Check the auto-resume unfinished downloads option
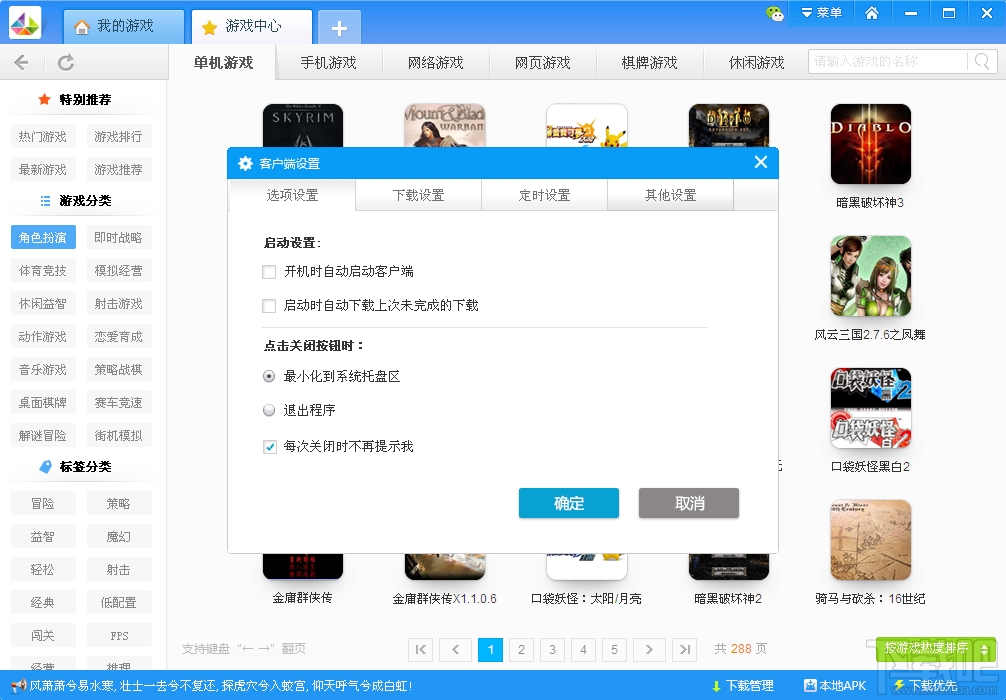 [x=270, y=304]
